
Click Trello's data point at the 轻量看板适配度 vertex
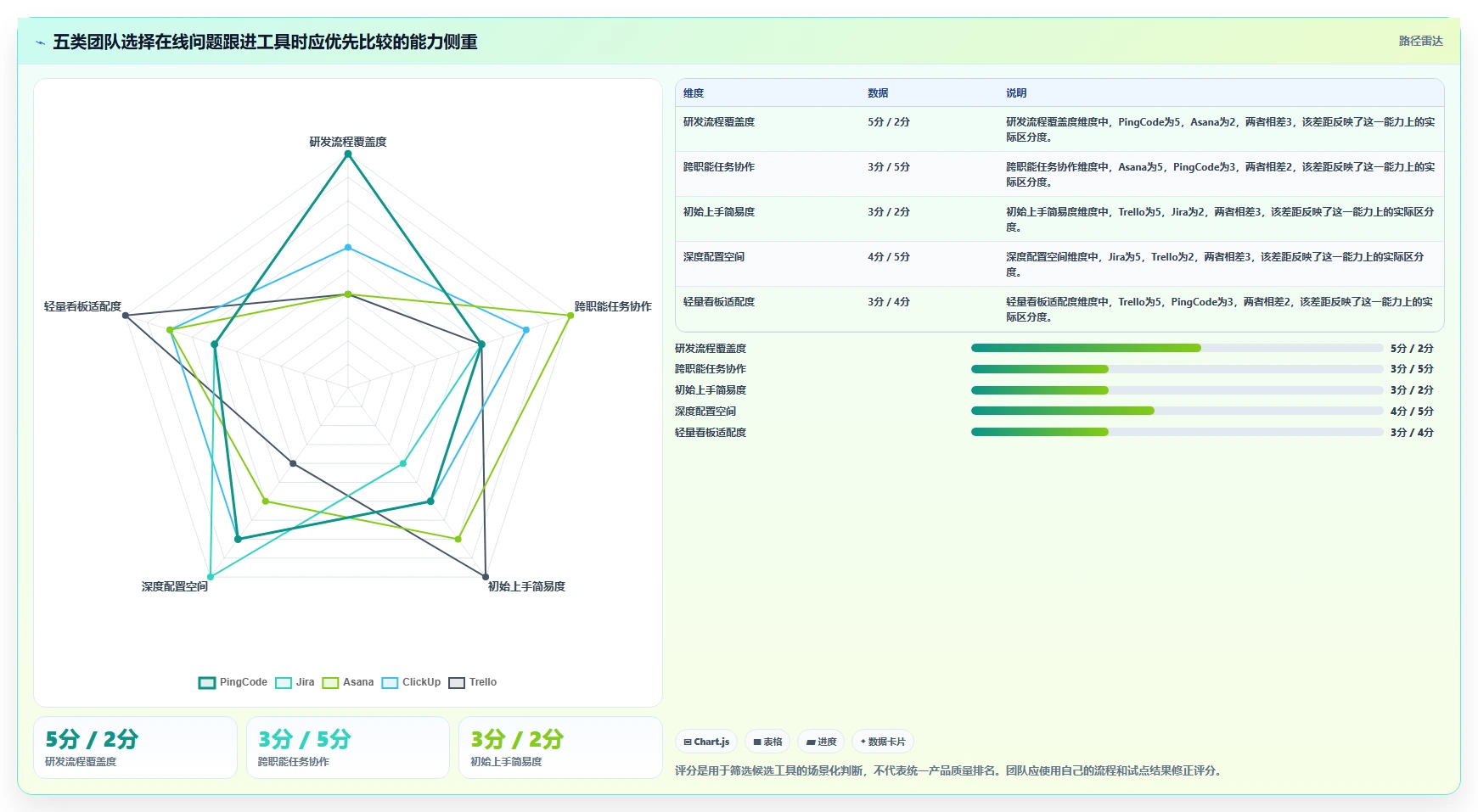[126, 316]
